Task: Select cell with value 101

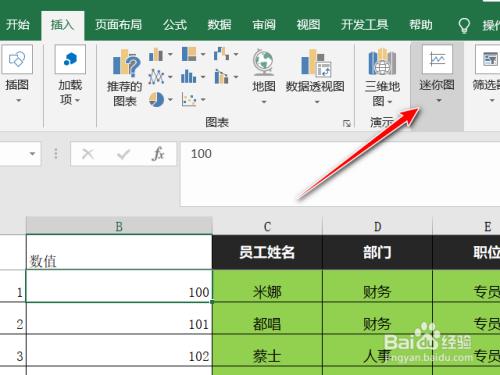Action: point(119,318)
